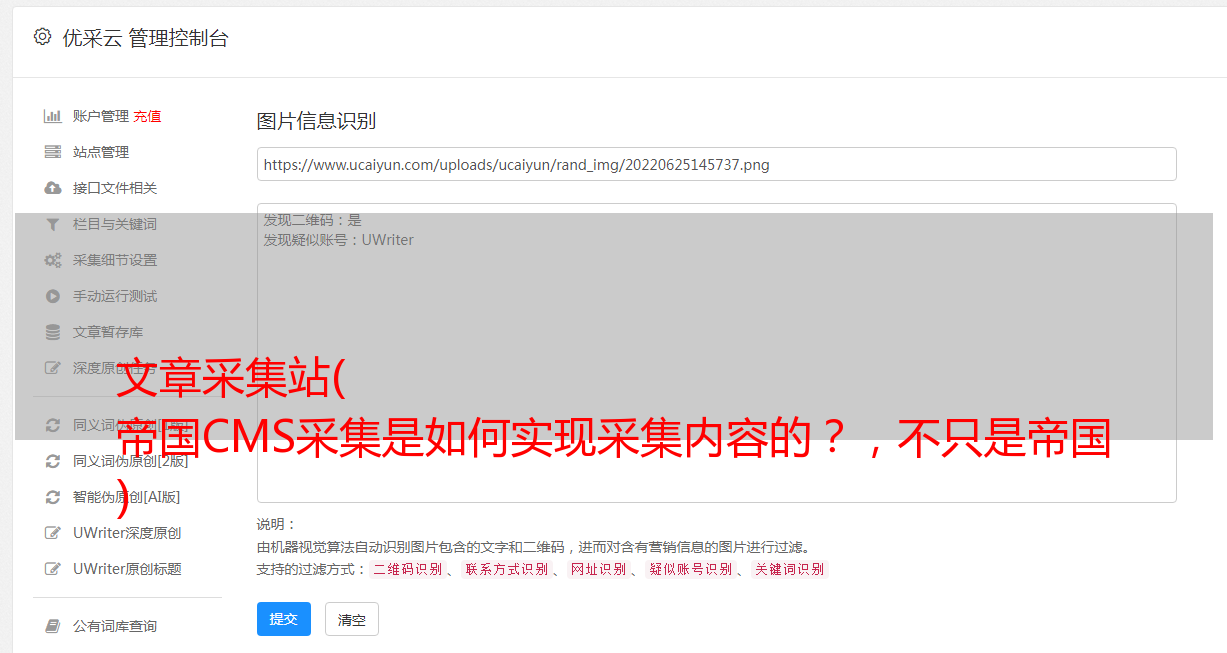Focus the image URL input field

point(716,164)
